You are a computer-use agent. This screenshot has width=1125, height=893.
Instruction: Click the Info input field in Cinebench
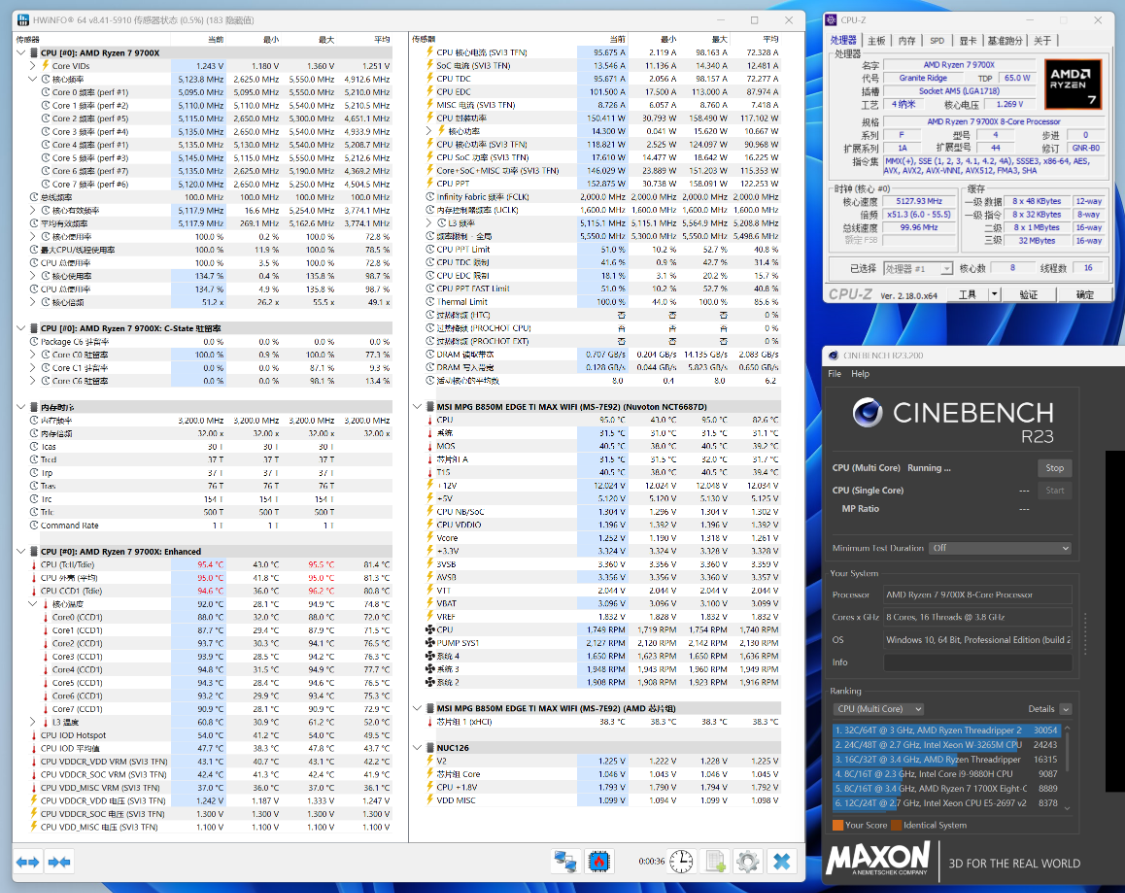coord(976,662)
